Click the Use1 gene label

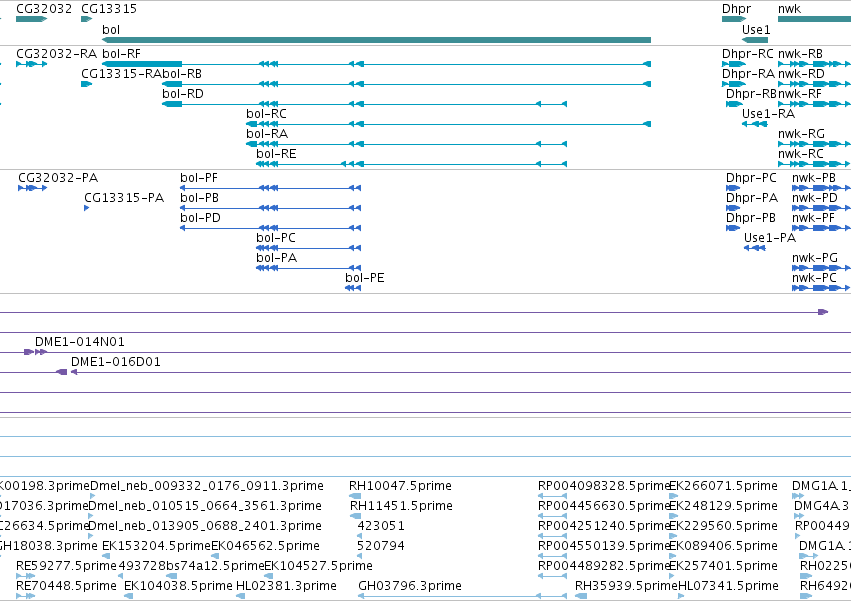tap(756, 30)
